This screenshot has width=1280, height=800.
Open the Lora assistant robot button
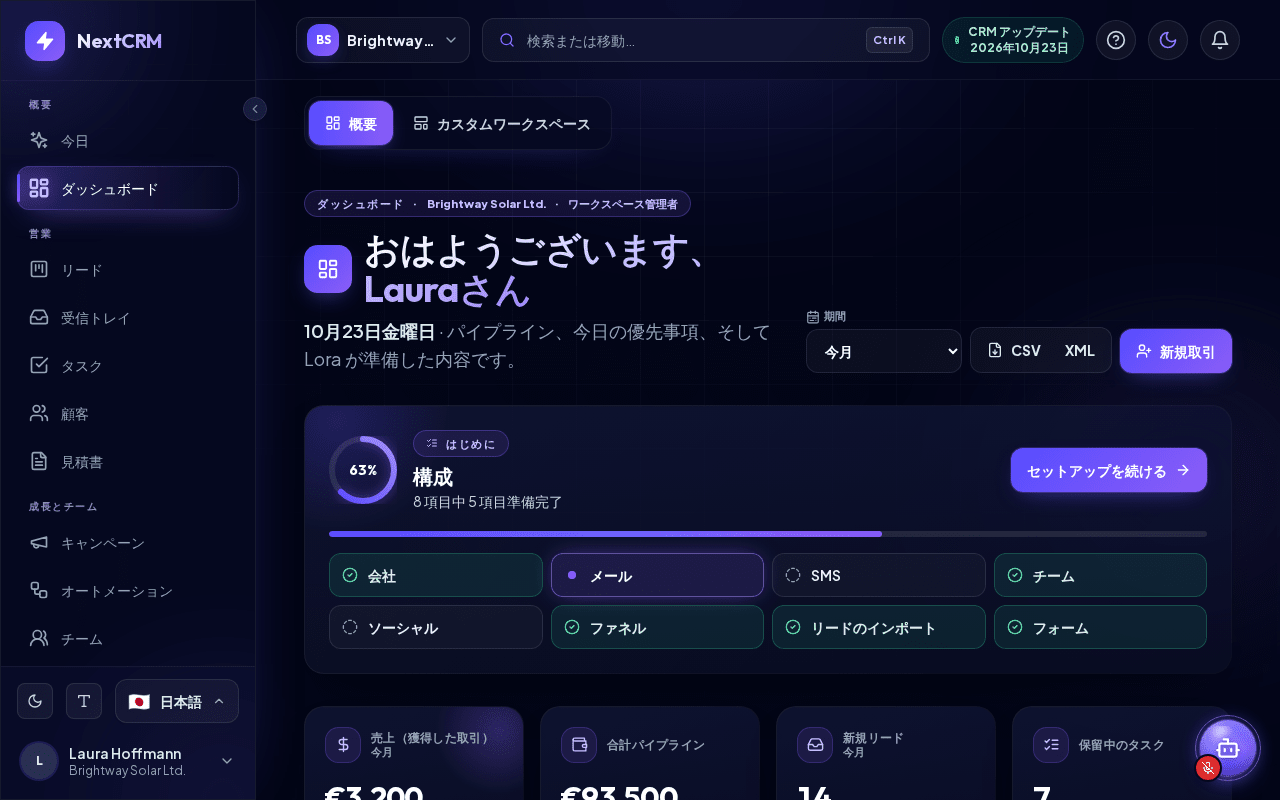1228,748
